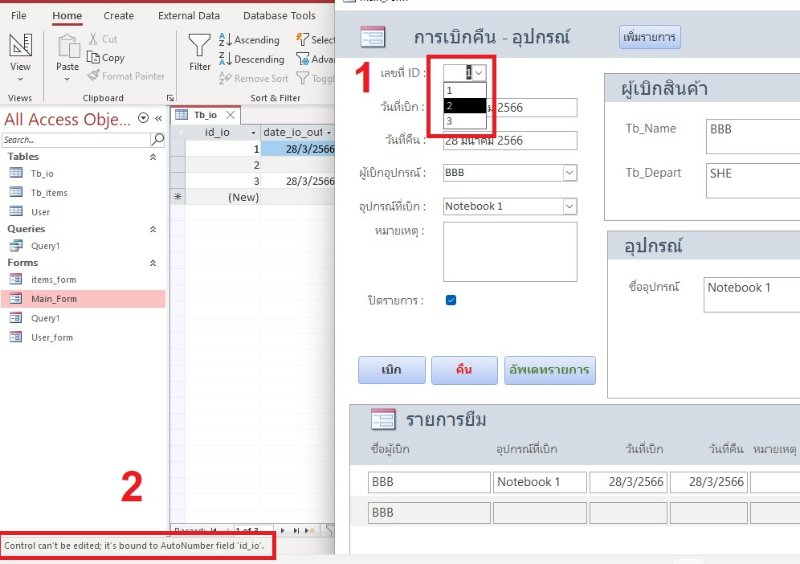This screenshot has height=564, width=800.
Task: Collapse the Forms group
Action: (153, 263)
